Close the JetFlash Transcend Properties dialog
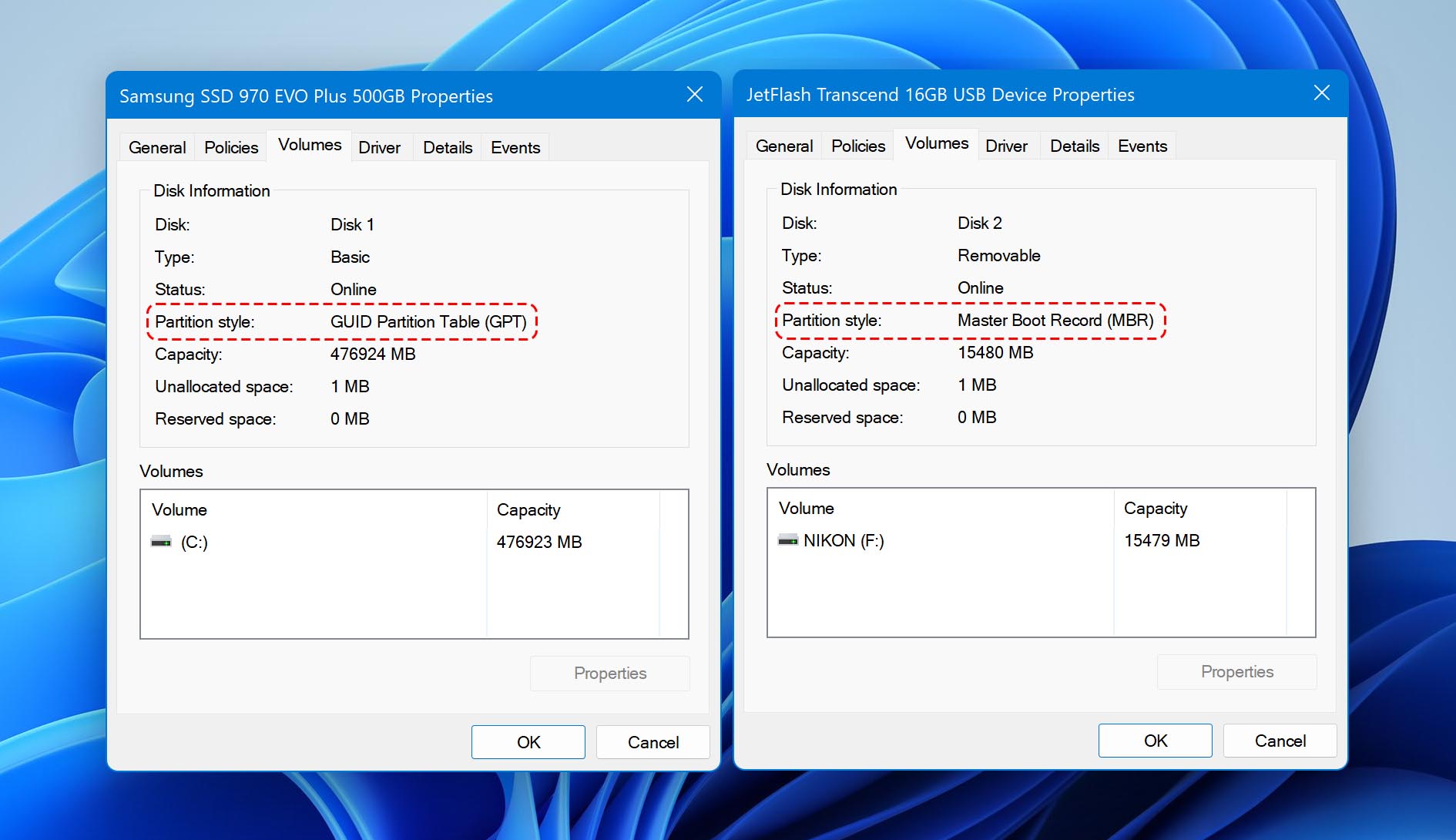This screenshot has width=1456, height=840. 1322,92
